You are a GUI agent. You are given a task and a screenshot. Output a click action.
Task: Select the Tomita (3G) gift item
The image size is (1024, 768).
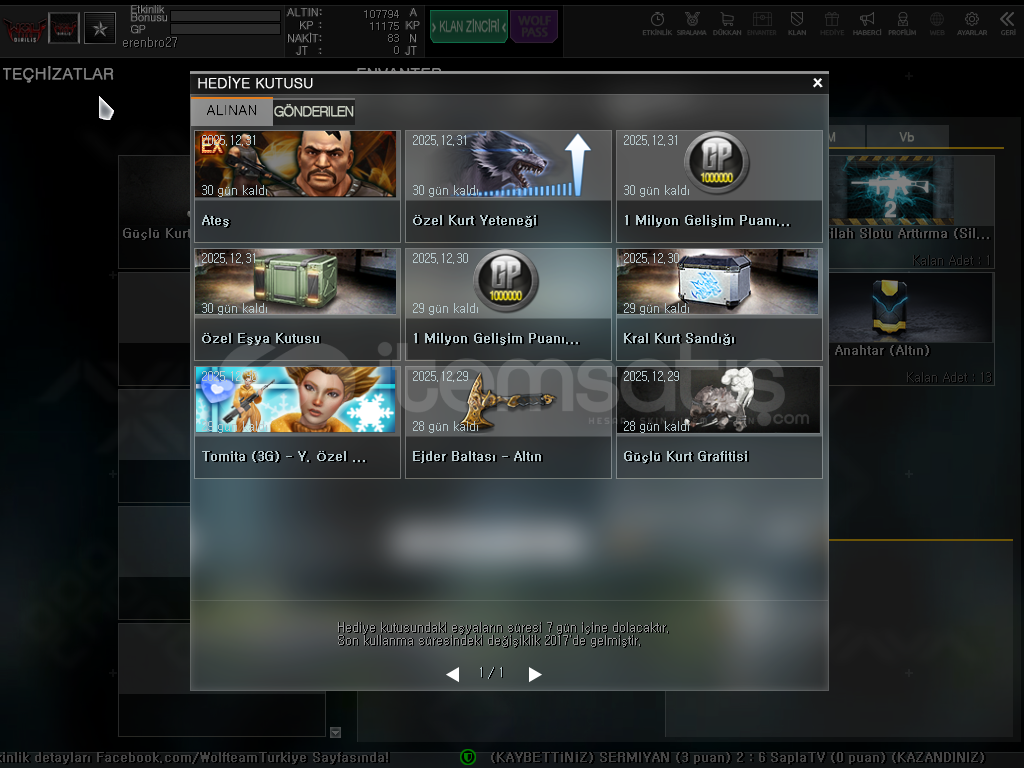click(x=297, y=423)
